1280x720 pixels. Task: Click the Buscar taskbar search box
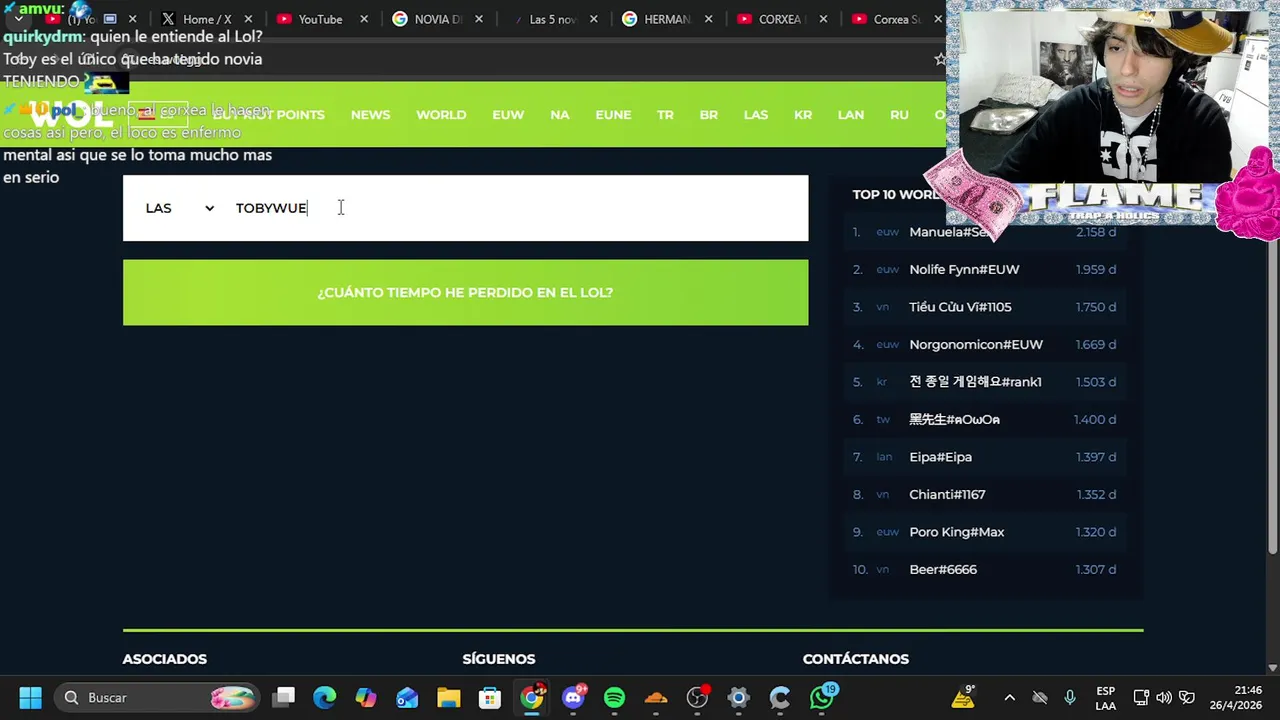click(x=158, y=697)
